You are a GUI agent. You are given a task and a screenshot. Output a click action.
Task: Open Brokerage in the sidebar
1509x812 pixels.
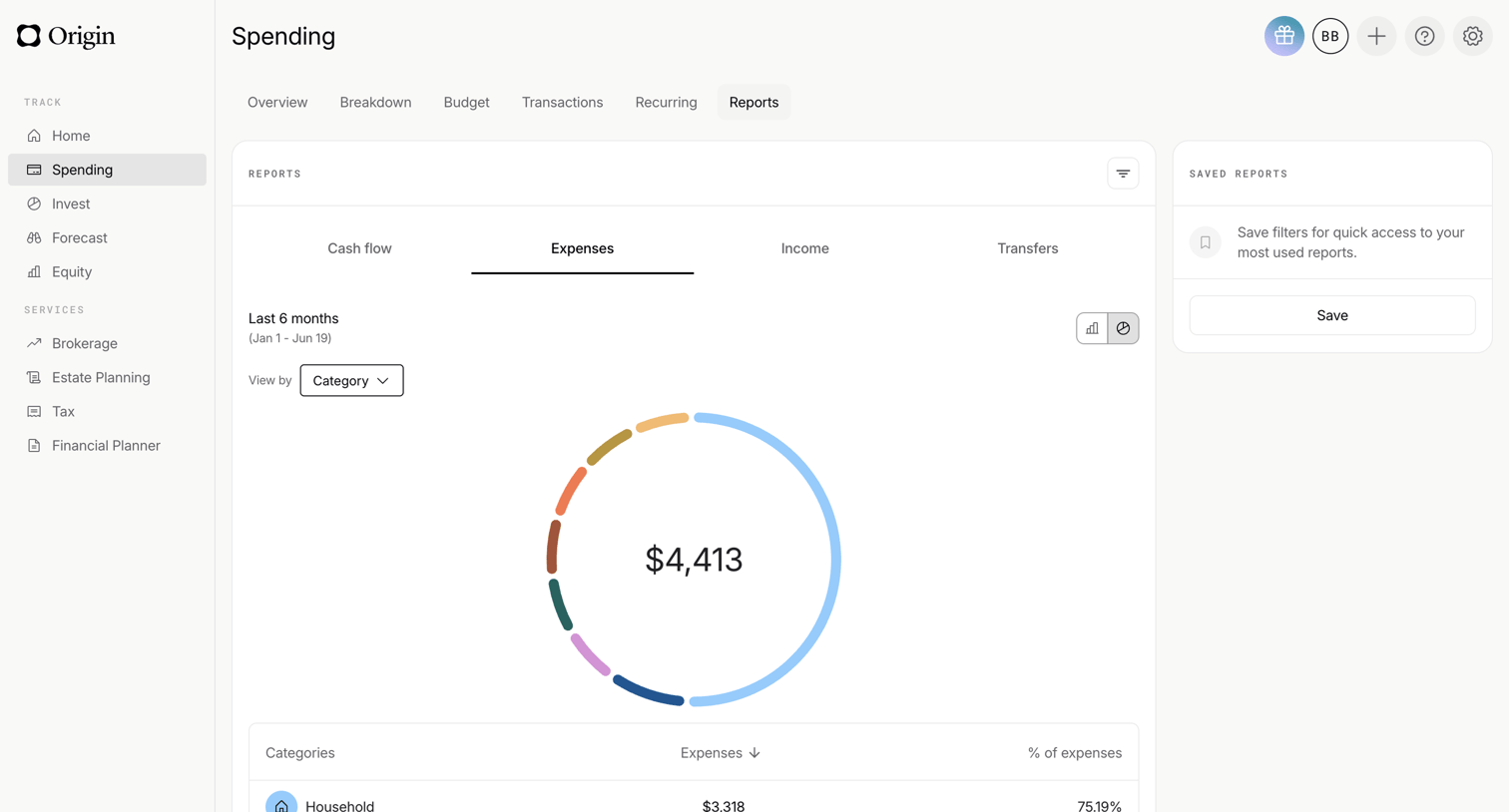tap(107, 343)
